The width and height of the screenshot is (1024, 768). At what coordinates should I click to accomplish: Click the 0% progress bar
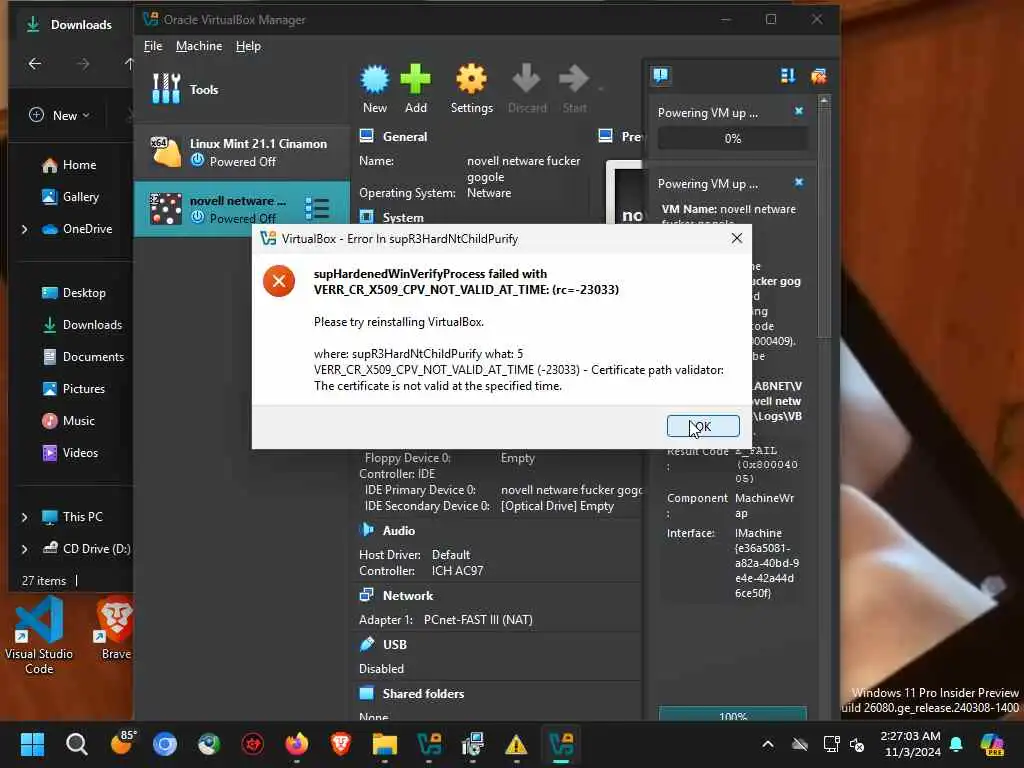pos(733,138)
